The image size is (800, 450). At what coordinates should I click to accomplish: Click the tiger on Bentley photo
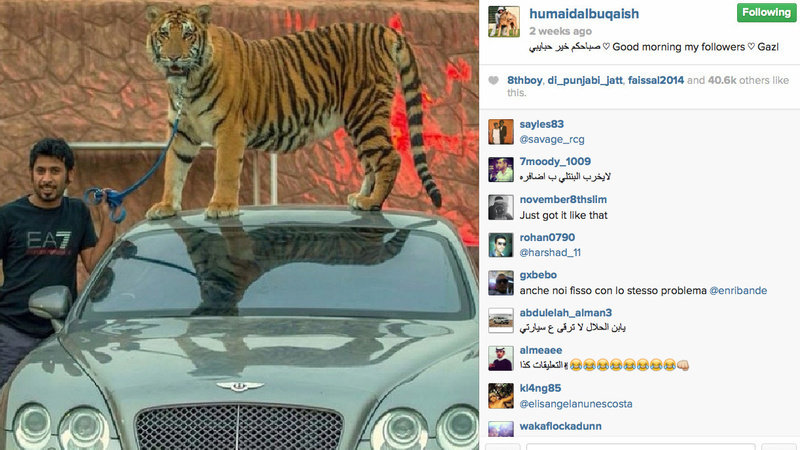tap(239, 225)
